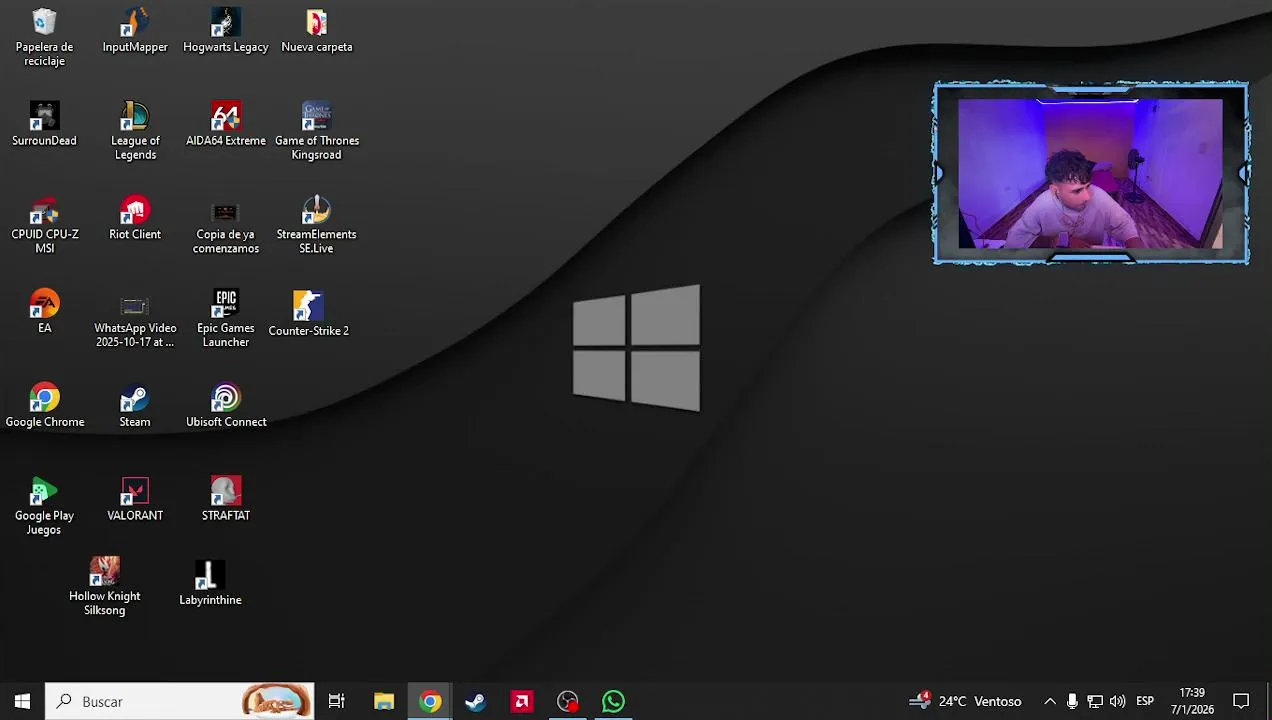This screenshot has height=720, width=1272.
Task: Open network settings tray icon
Action: 1095,701
